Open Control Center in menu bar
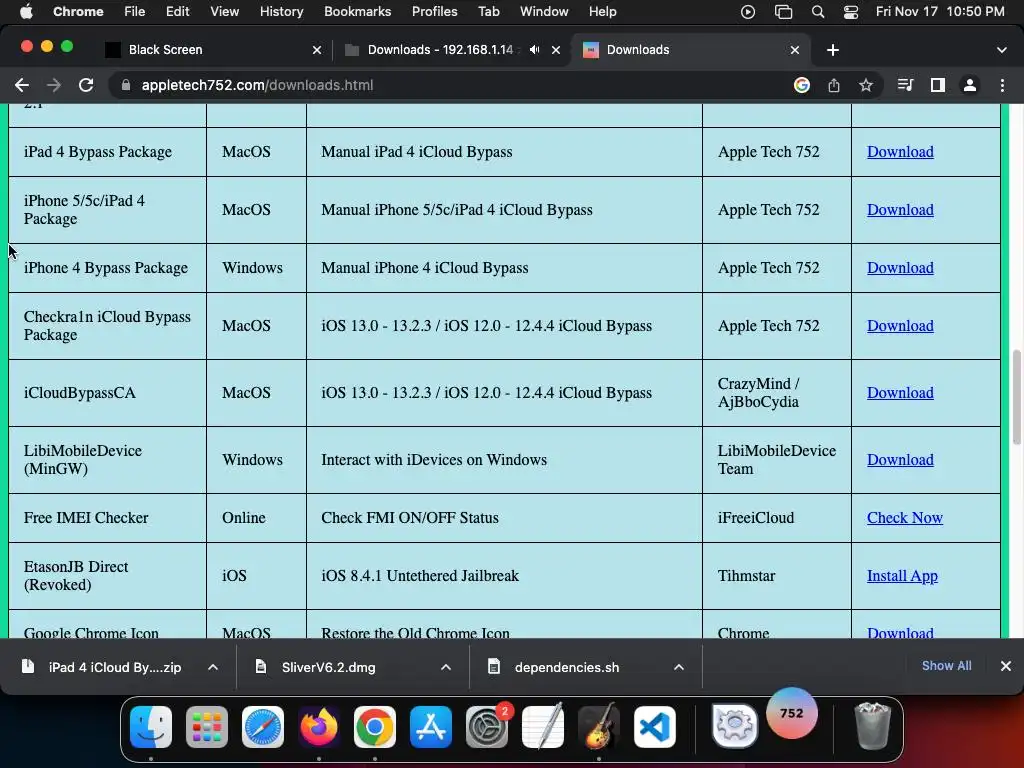The image size is (1024, 768). [x=851, y=12]
